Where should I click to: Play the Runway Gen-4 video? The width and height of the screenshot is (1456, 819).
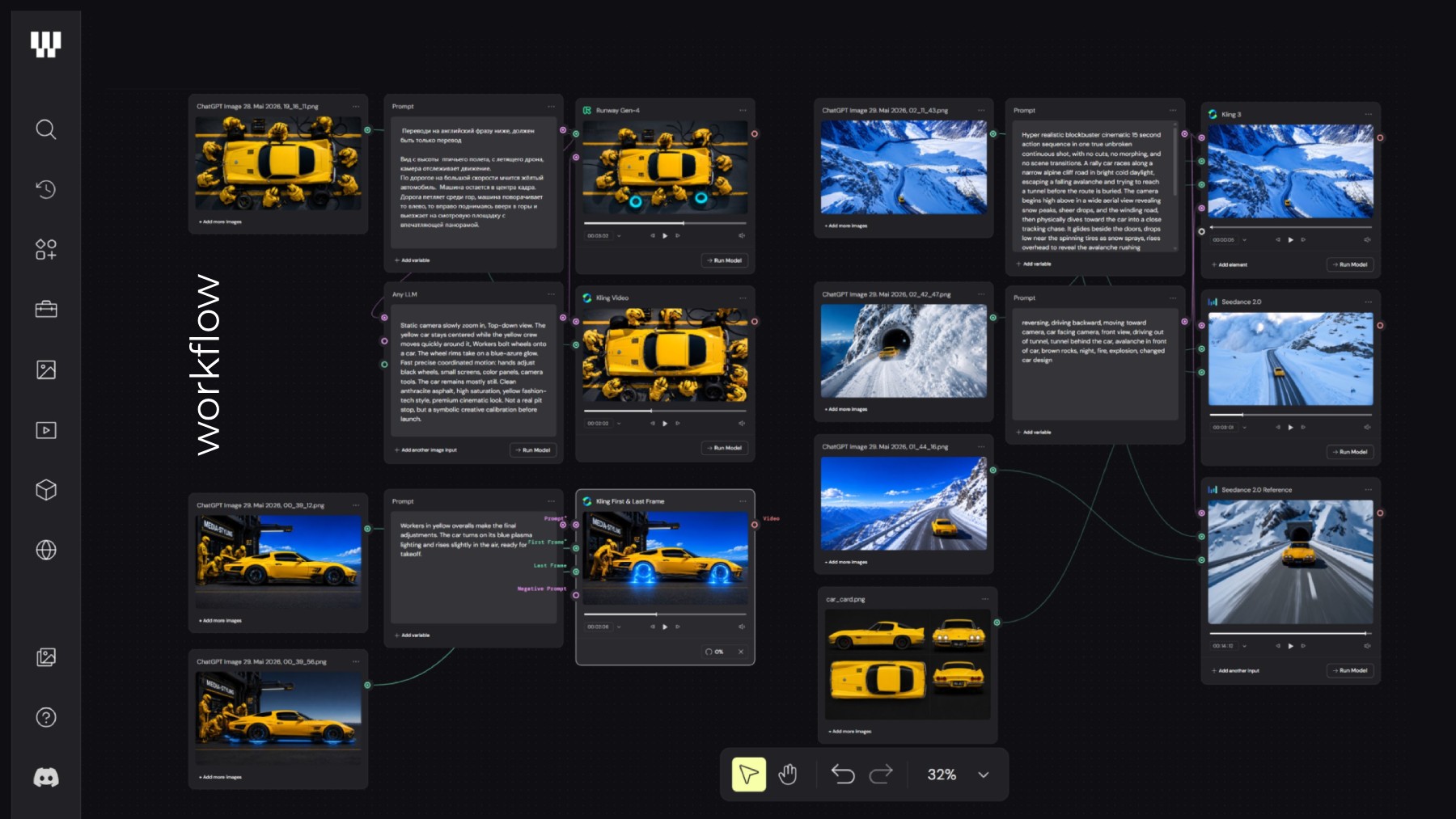[665, 236]
